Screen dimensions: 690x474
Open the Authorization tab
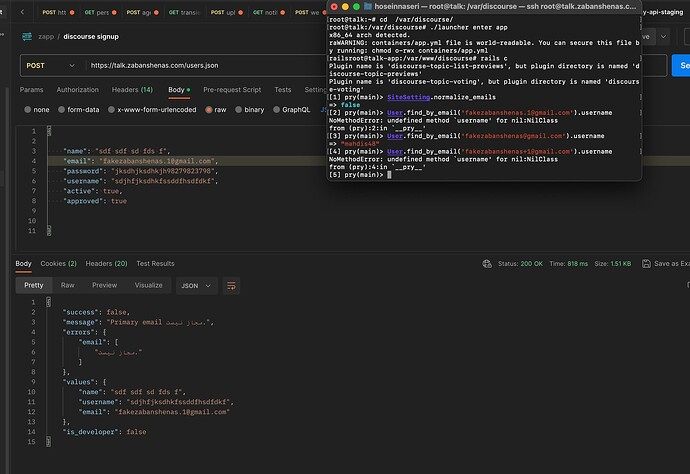(77, 90)
